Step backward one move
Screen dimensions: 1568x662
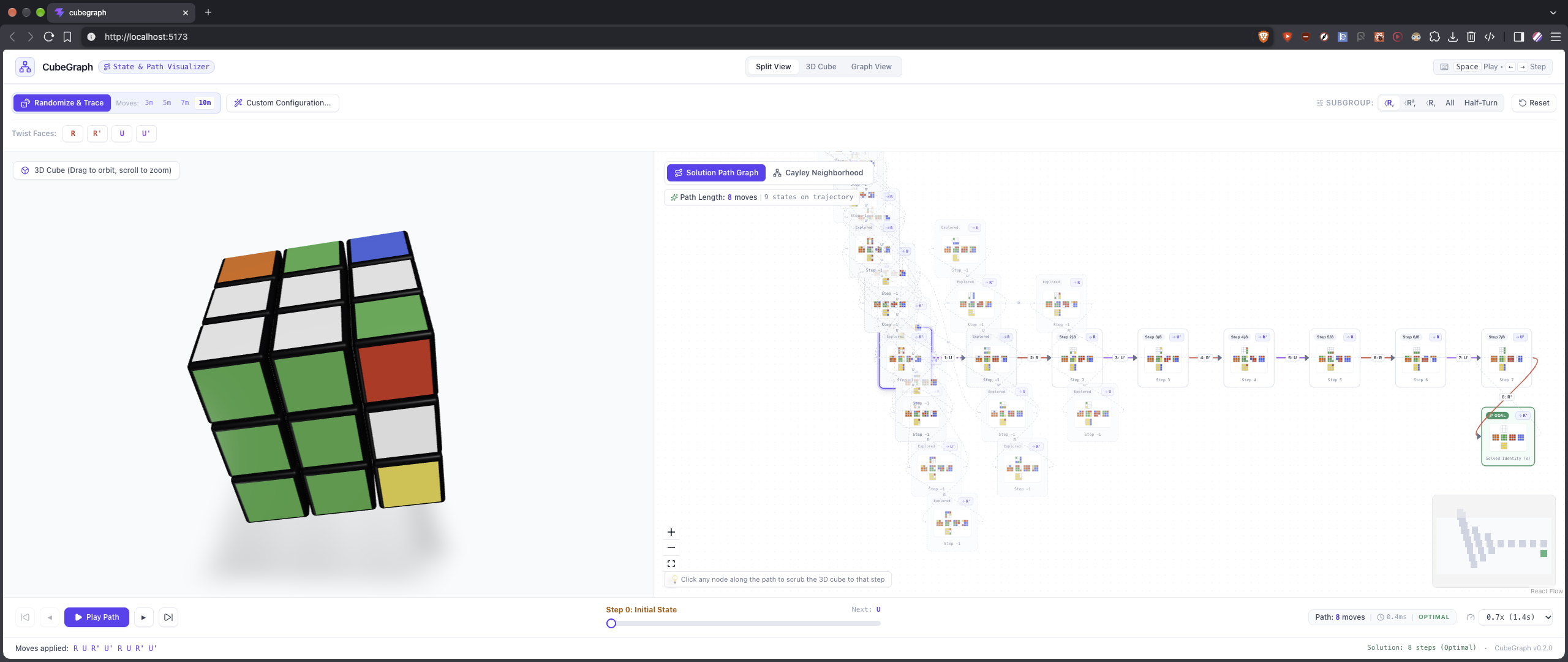coord(50,617)
